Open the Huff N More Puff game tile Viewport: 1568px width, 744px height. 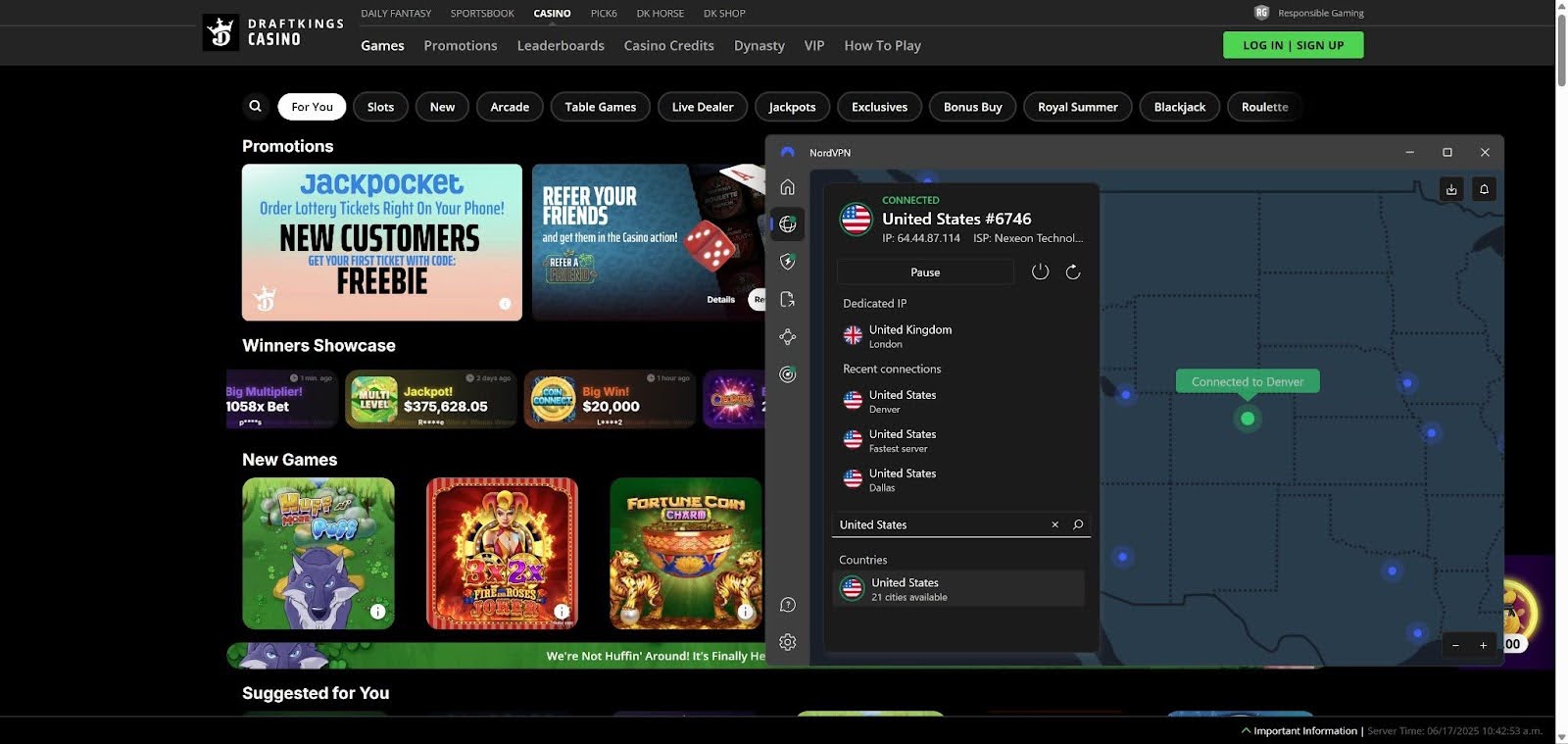pyautogui.click(x=318, y=553)
